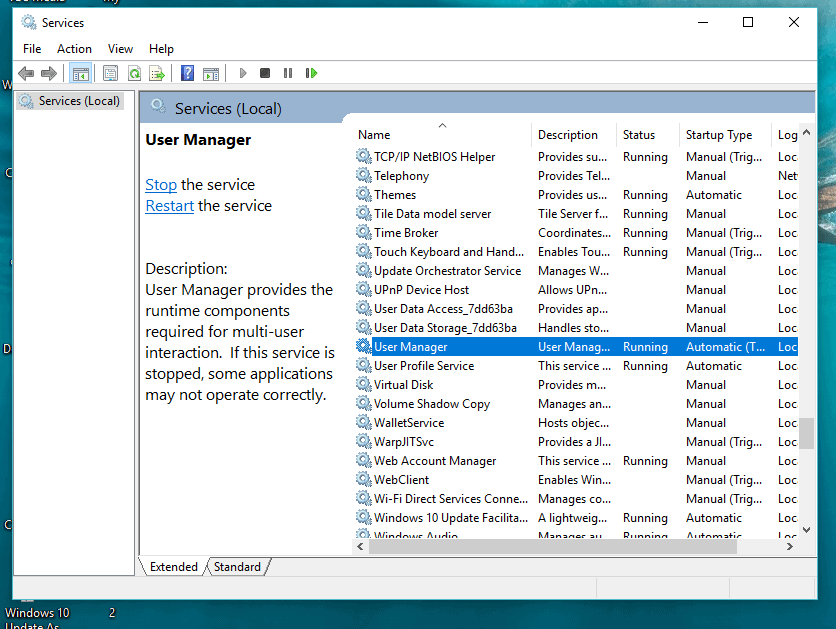Switch to the Standard tab
The width and height of the screenshot is (836, 629).
pyautogui.click(x=237, y=567)
